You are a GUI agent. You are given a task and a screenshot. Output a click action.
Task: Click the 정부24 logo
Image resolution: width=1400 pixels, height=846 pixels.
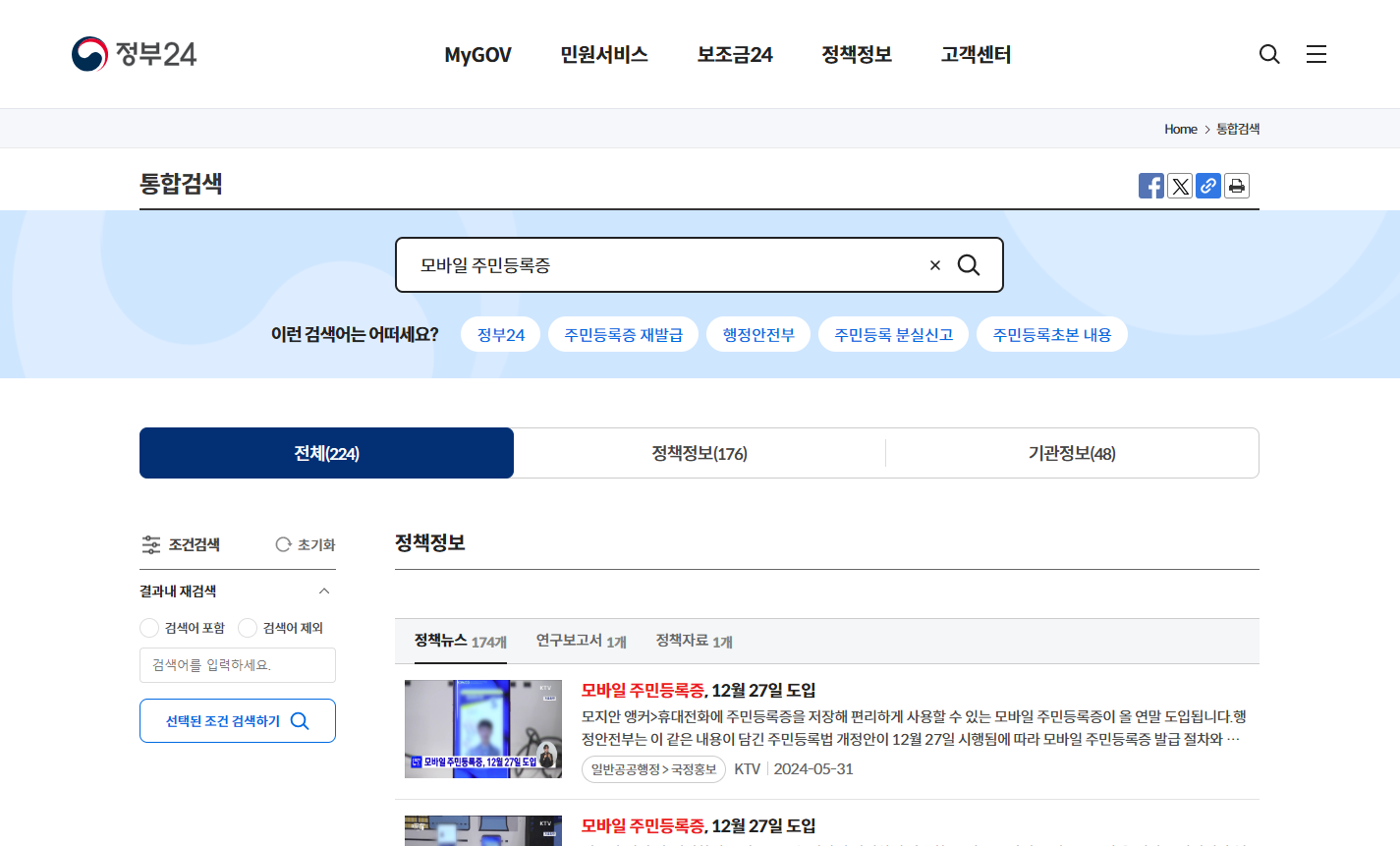pyautogui.click(x=134, y=54)
